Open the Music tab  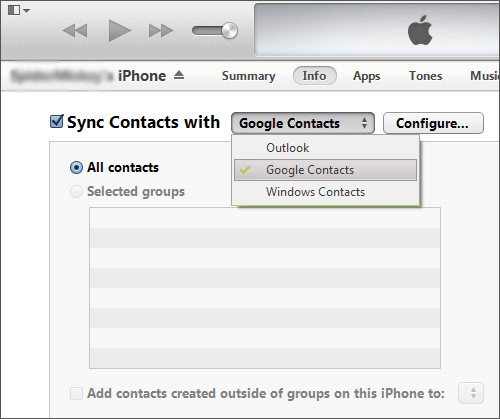pyautogui.click(x=485, y=76)
